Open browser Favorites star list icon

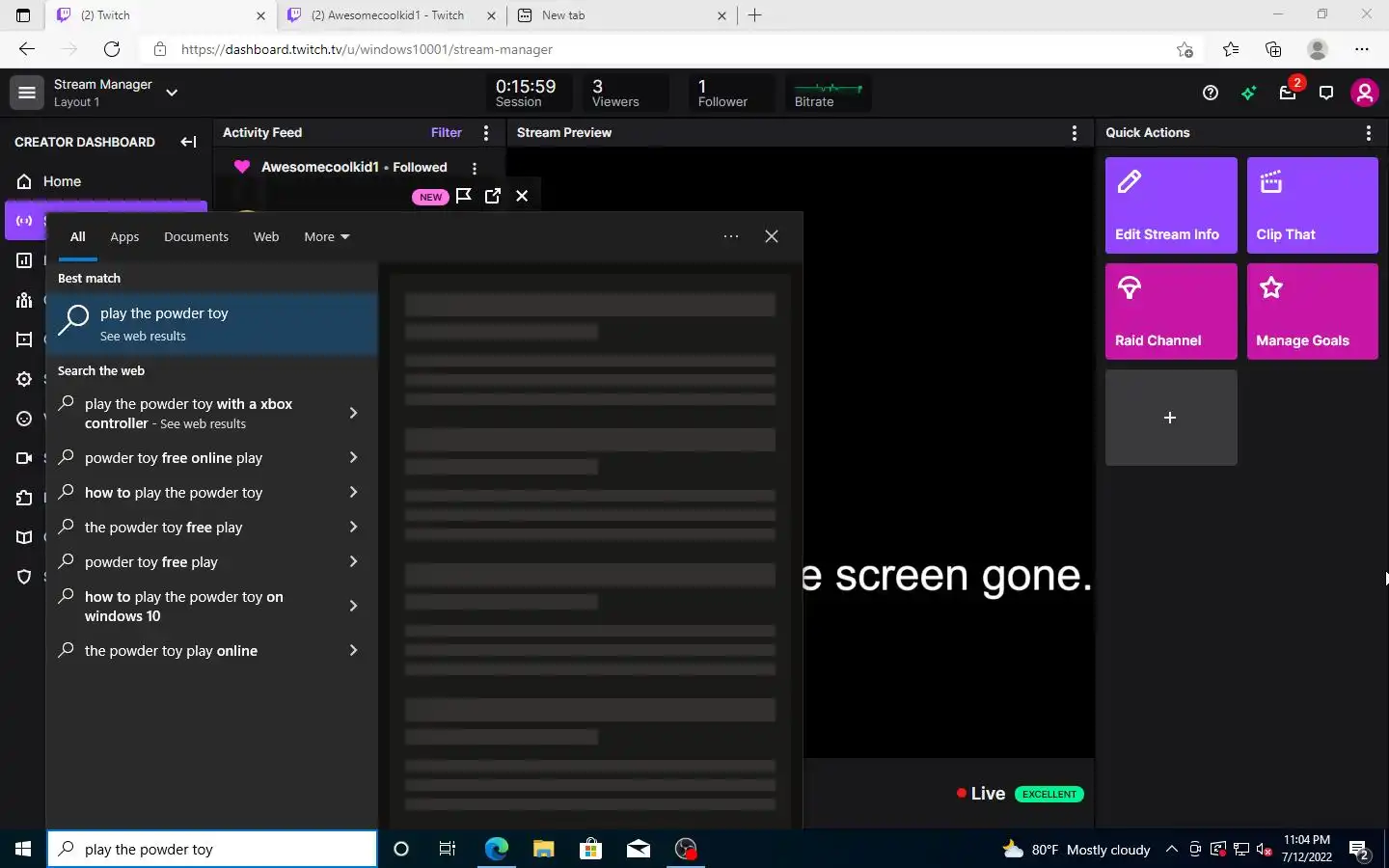point(1231,49)
